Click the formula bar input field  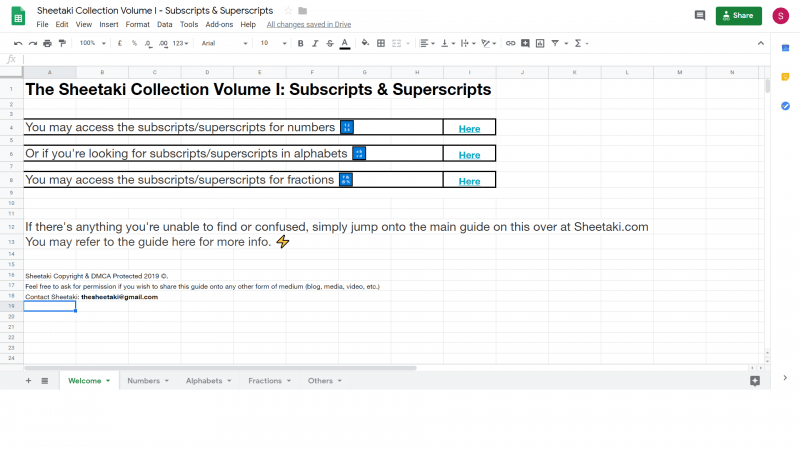[x=400, y=59]
